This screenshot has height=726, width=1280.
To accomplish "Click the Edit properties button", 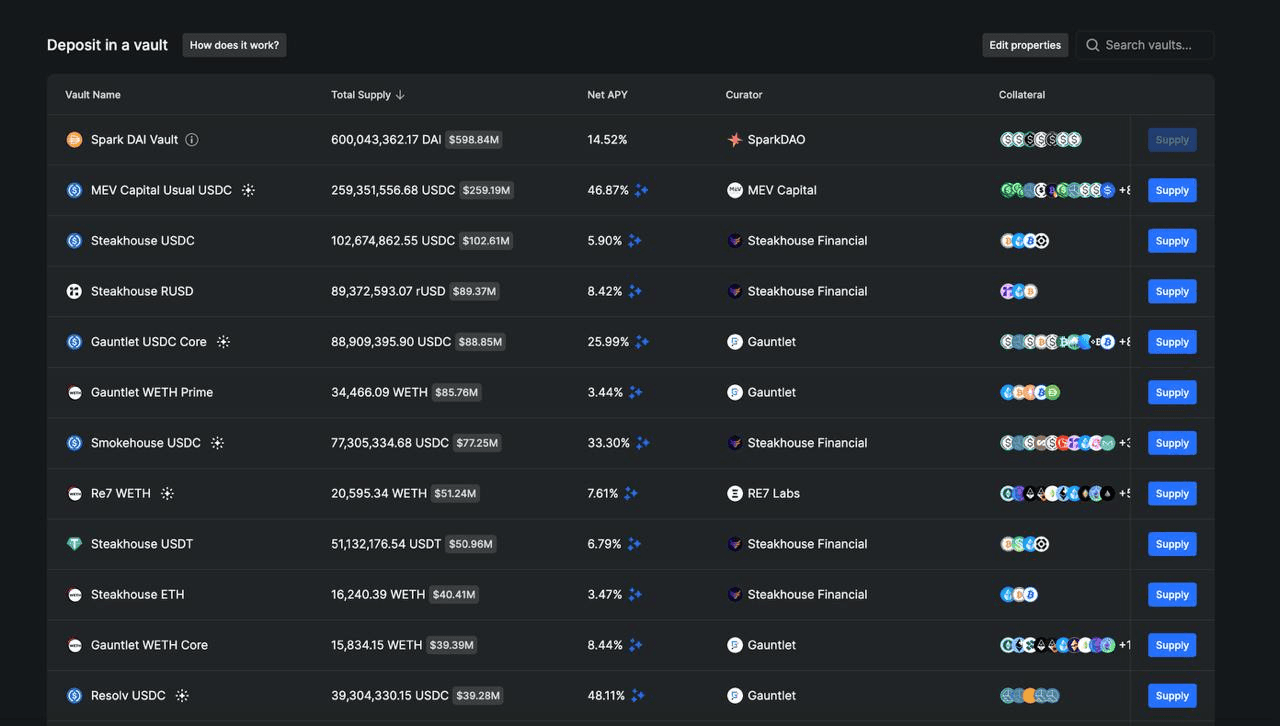I will point(1025,45).
